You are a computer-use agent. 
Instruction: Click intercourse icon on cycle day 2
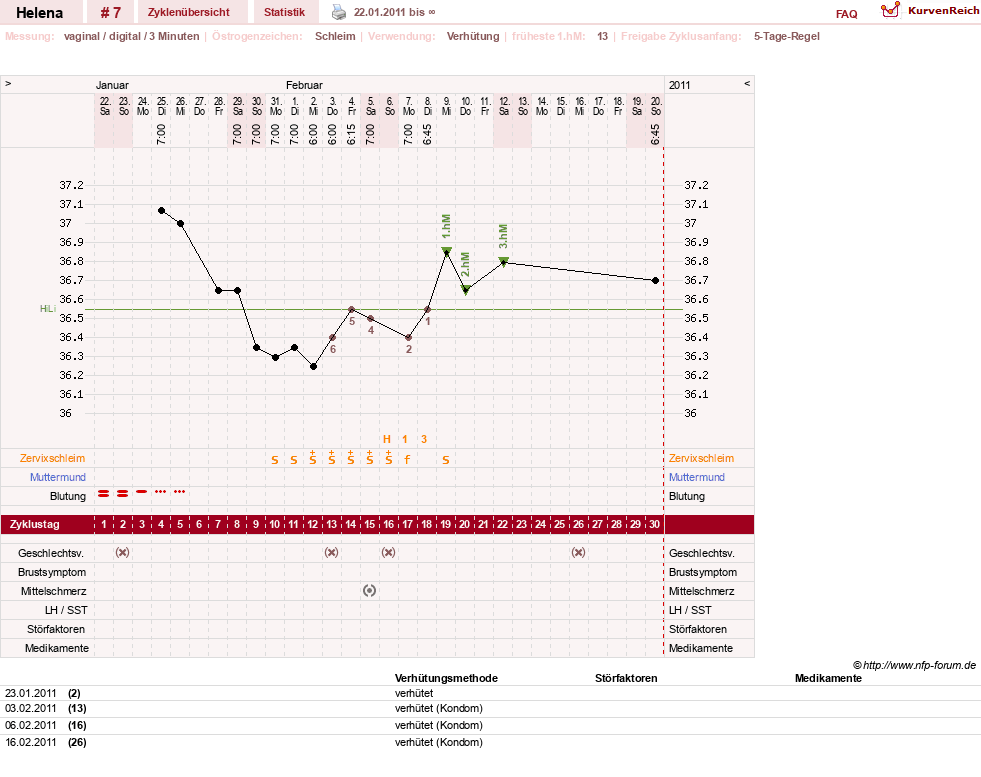[x=123, y=552]
